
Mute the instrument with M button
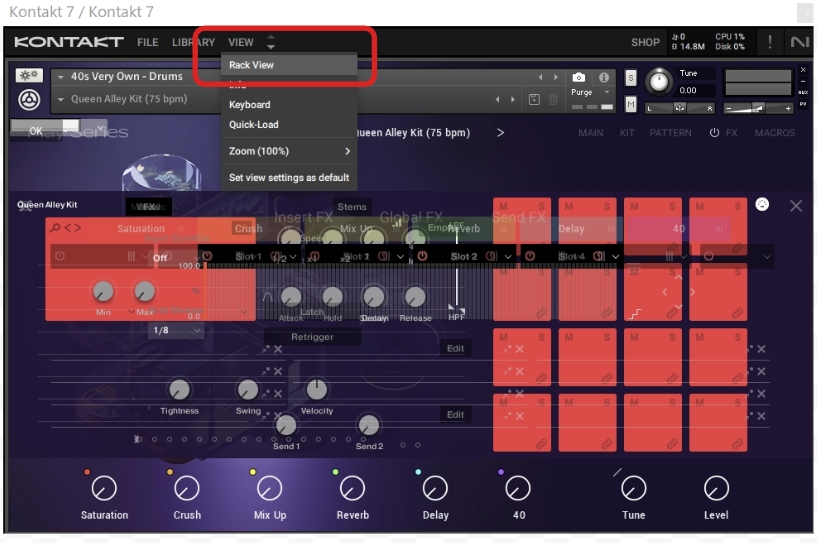pyautogui.click(x=630, y=104)
